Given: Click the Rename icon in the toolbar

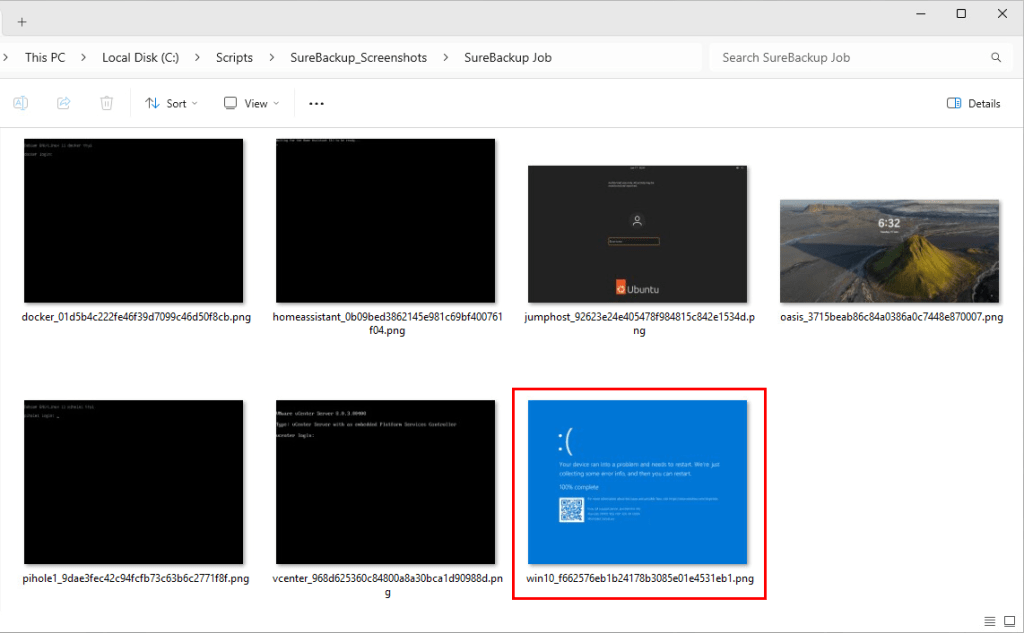Looking at the screenshot, I should pos(20,103).
